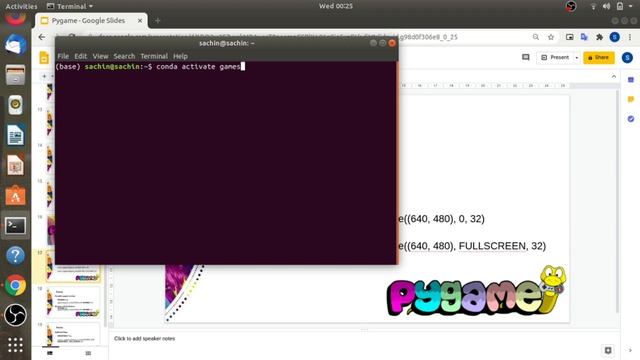The image size is (640, 360).
Task: Open Chrome's three-dot menu
Action: coord(630,37)
